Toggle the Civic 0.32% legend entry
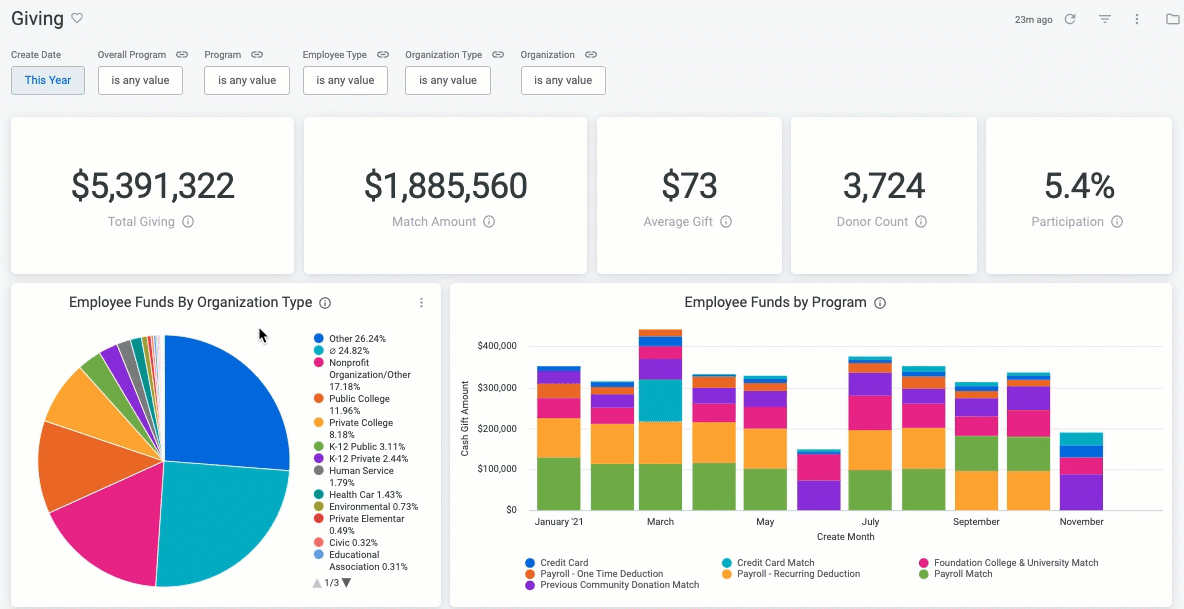The image size is (1184, 609). pyautogui.click(x=346, y=543)
